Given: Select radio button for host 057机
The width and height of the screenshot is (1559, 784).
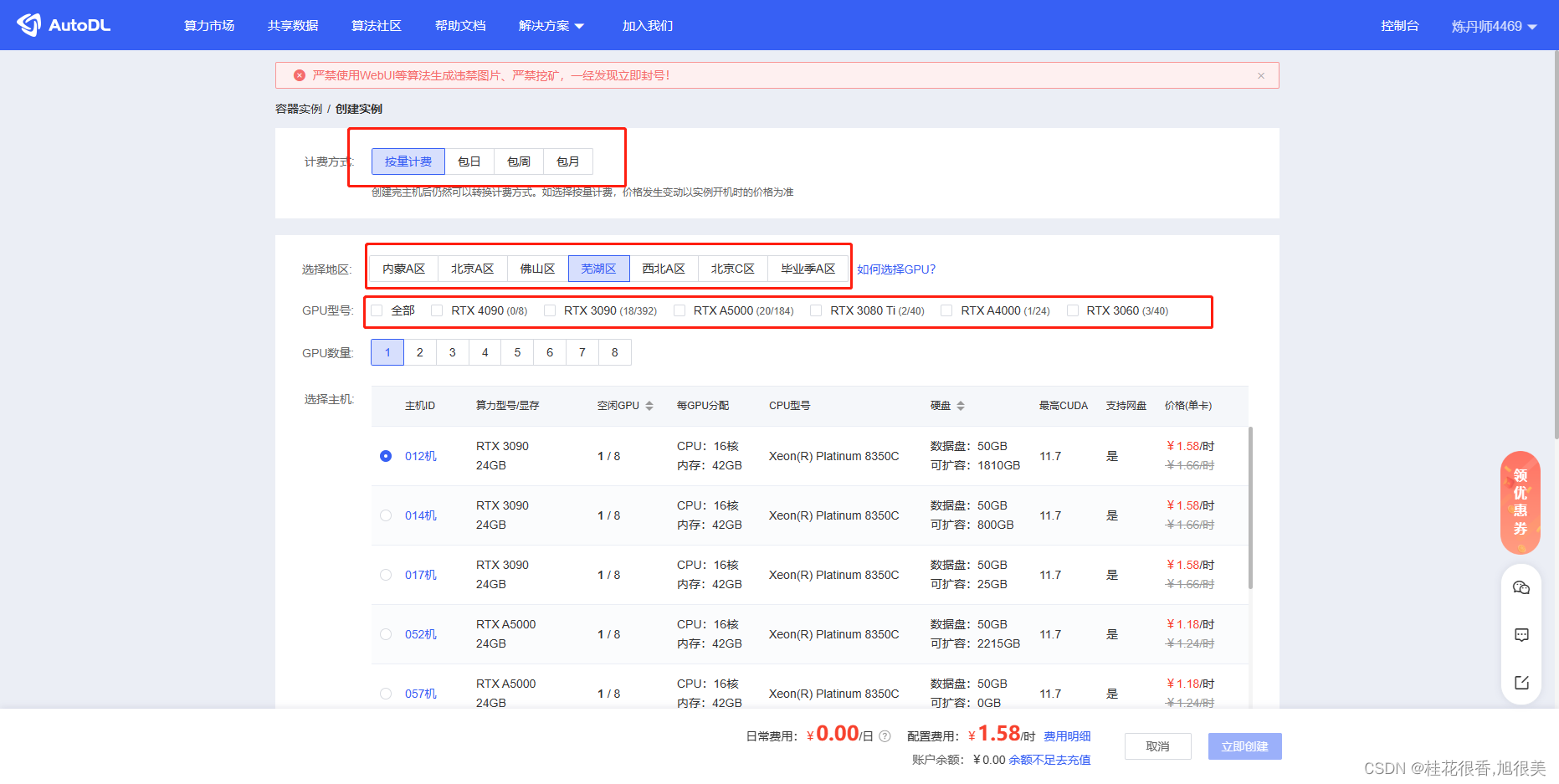Looking at the screenshot, I should (386, 694).
